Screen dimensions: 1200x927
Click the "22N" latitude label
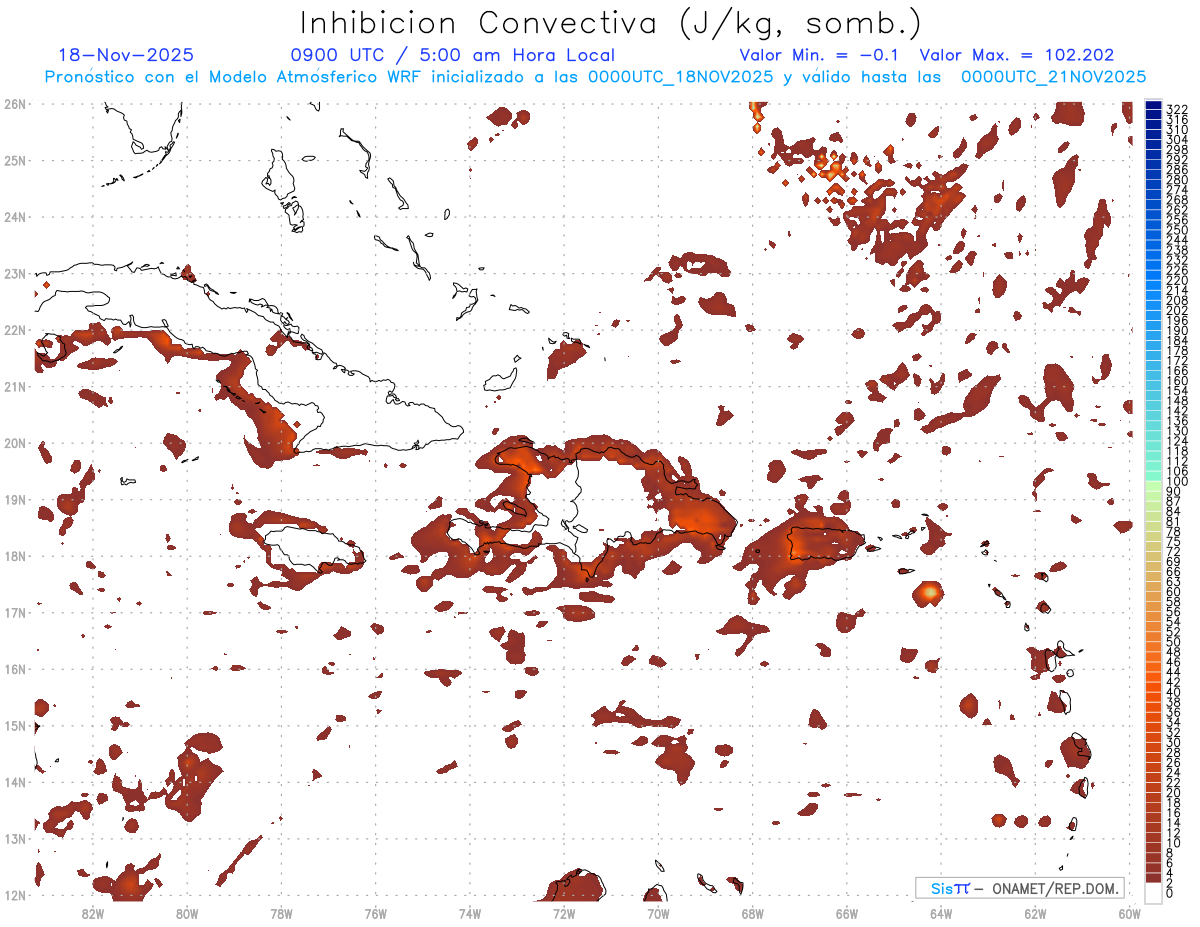[15, 330]
